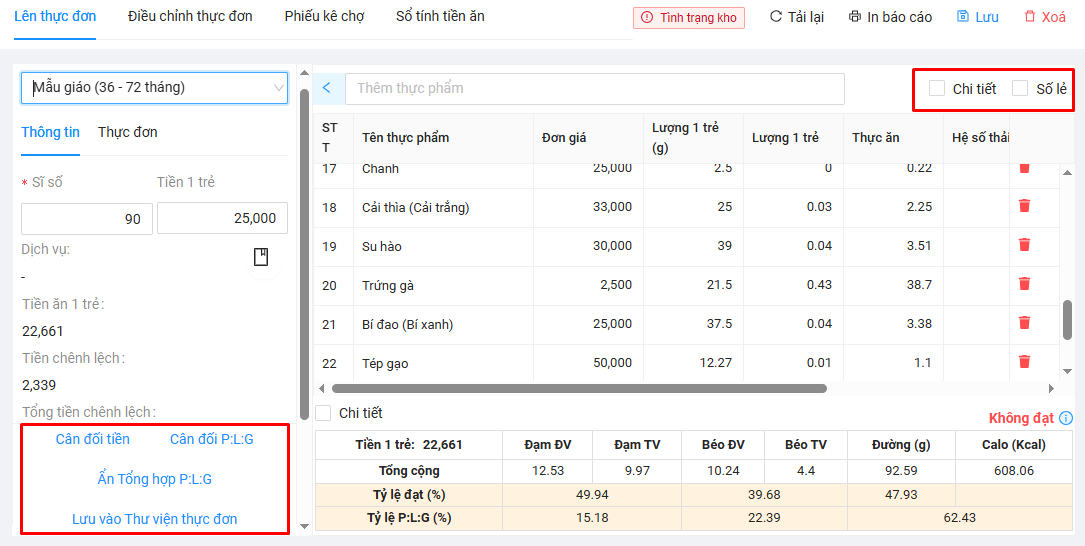Viewport: 1085px width, 546px height.
Task: Enable the top Chi tiết checkbox
Action: (x=937, y=88)
